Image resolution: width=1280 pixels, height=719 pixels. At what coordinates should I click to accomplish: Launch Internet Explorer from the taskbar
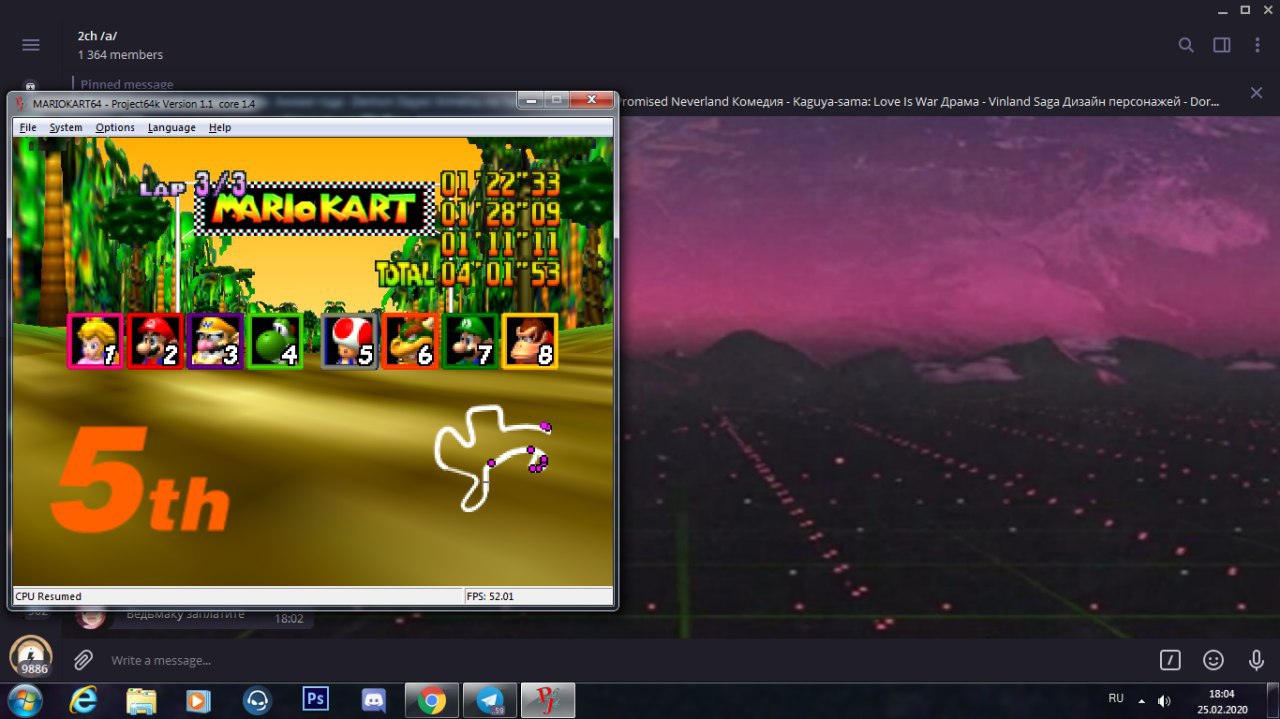tap(83, 700)
